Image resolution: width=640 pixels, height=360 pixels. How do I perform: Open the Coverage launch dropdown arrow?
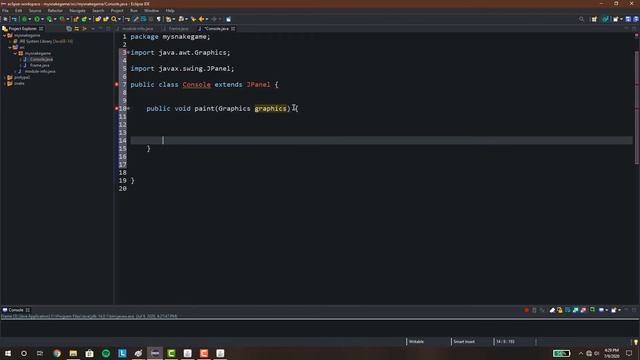(55, 19)
